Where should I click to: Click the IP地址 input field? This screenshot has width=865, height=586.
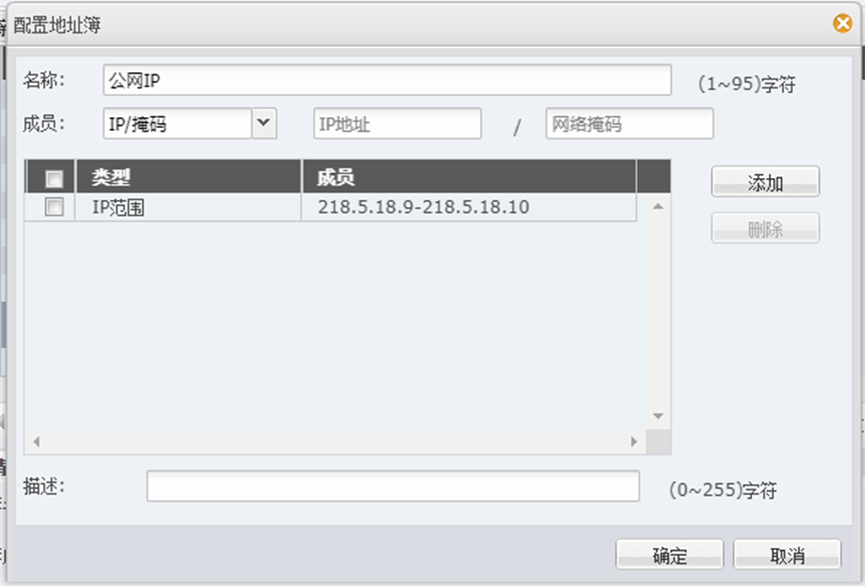tap(397, 123)
